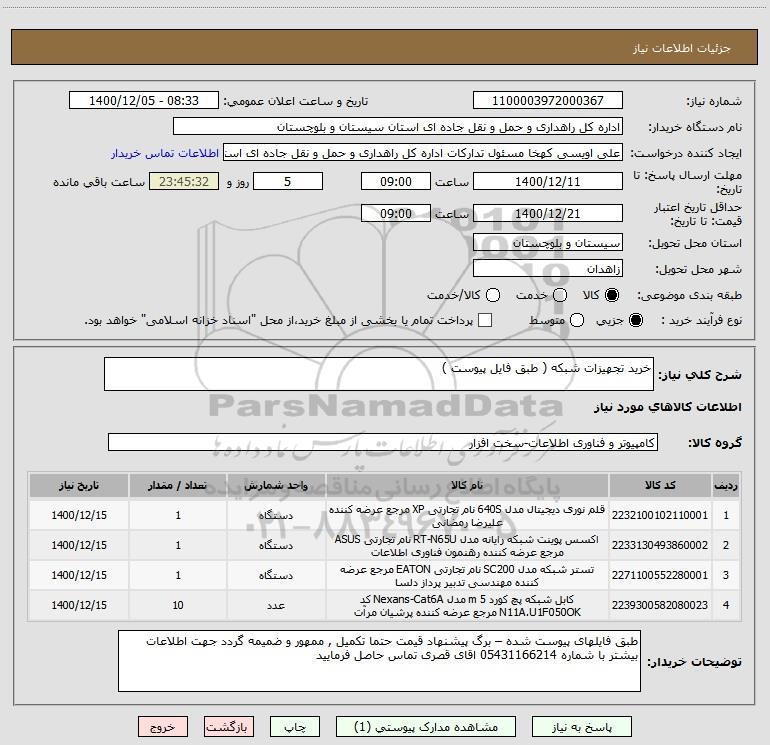The height and width of the screenshot is (745, 770).
Task: Click the چاپ print button
Action: (x=295, y=727)
